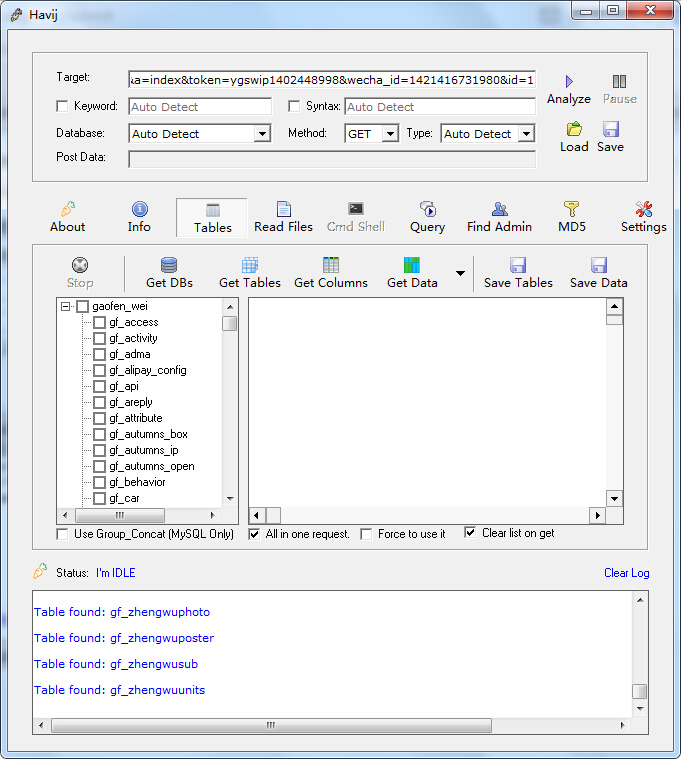Open the Cmd Shell icon
The image size is (681, 759).
point(356,209)
